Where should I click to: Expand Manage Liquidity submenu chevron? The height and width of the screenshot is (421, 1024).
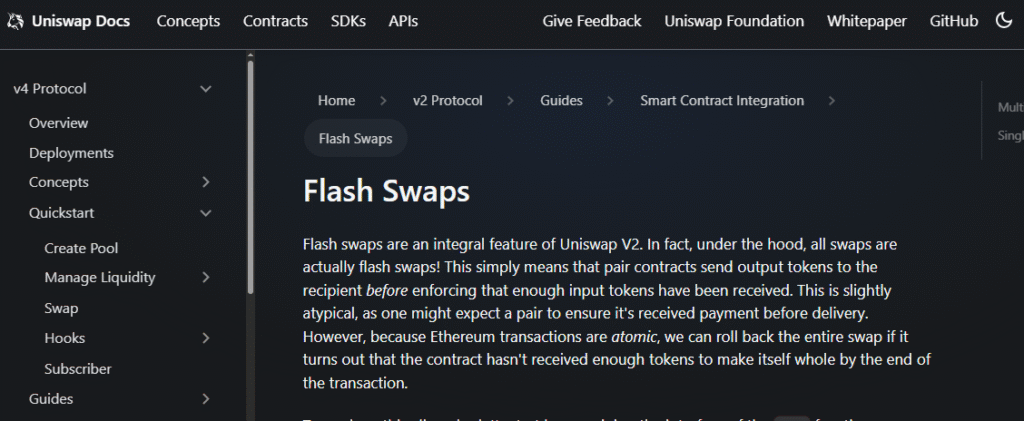[x=206, y=277]
